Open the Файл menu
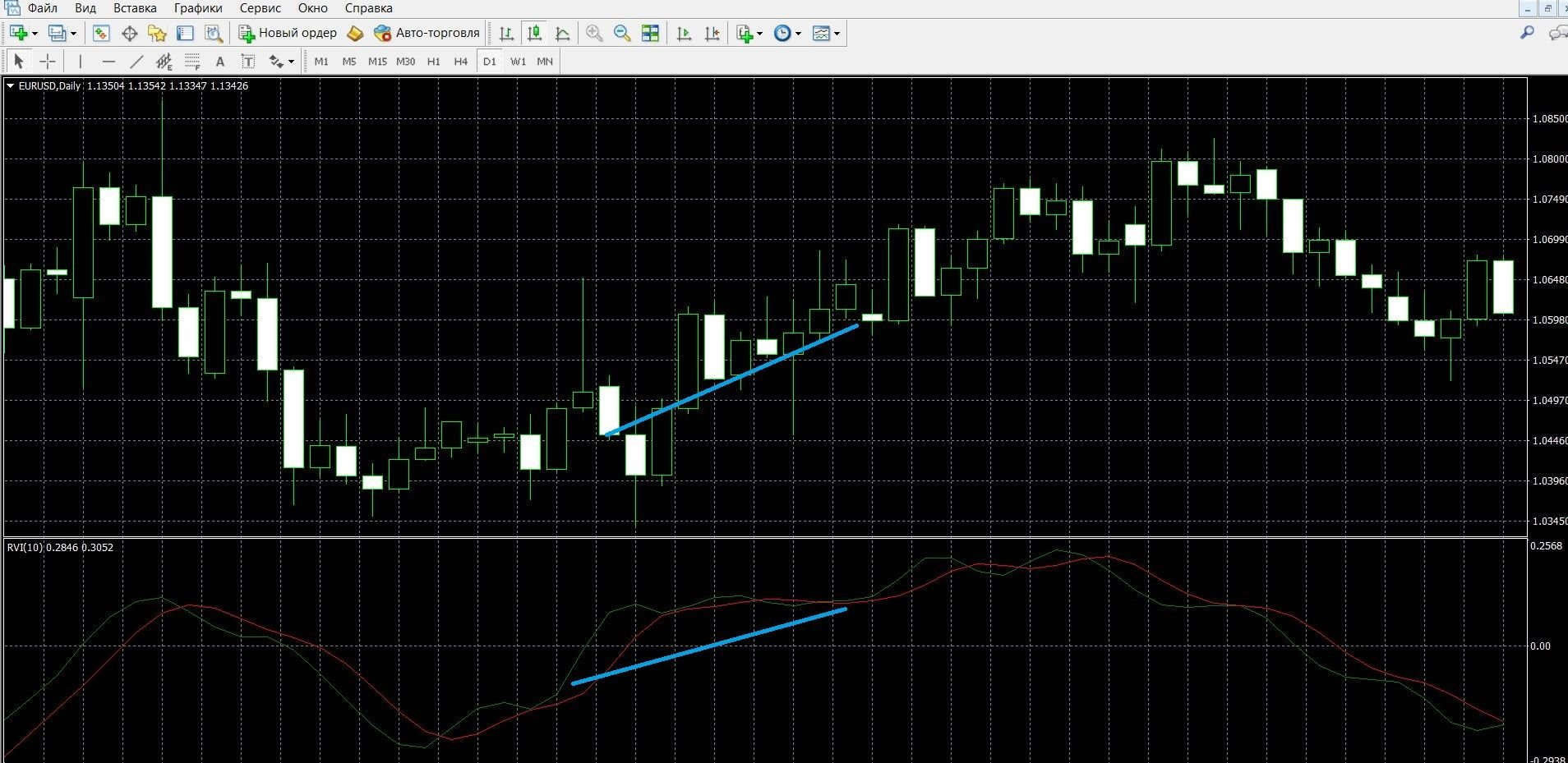 [42, 8]
